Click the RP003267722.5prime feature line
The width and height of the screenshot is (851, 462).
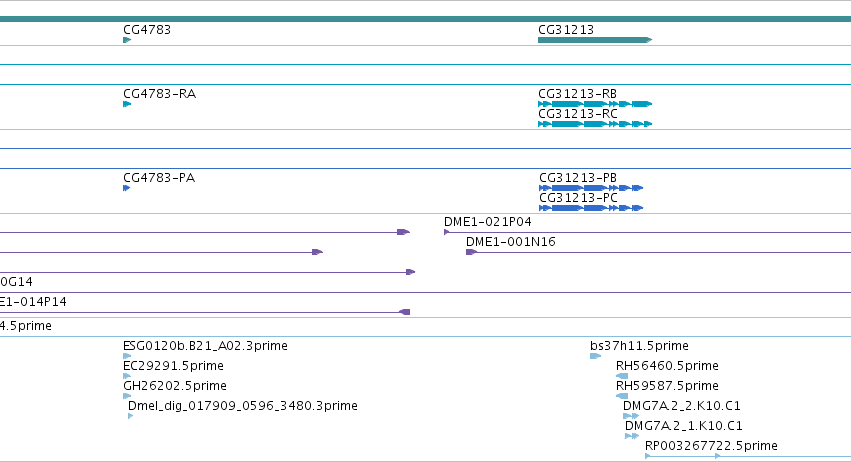[748, 456]
